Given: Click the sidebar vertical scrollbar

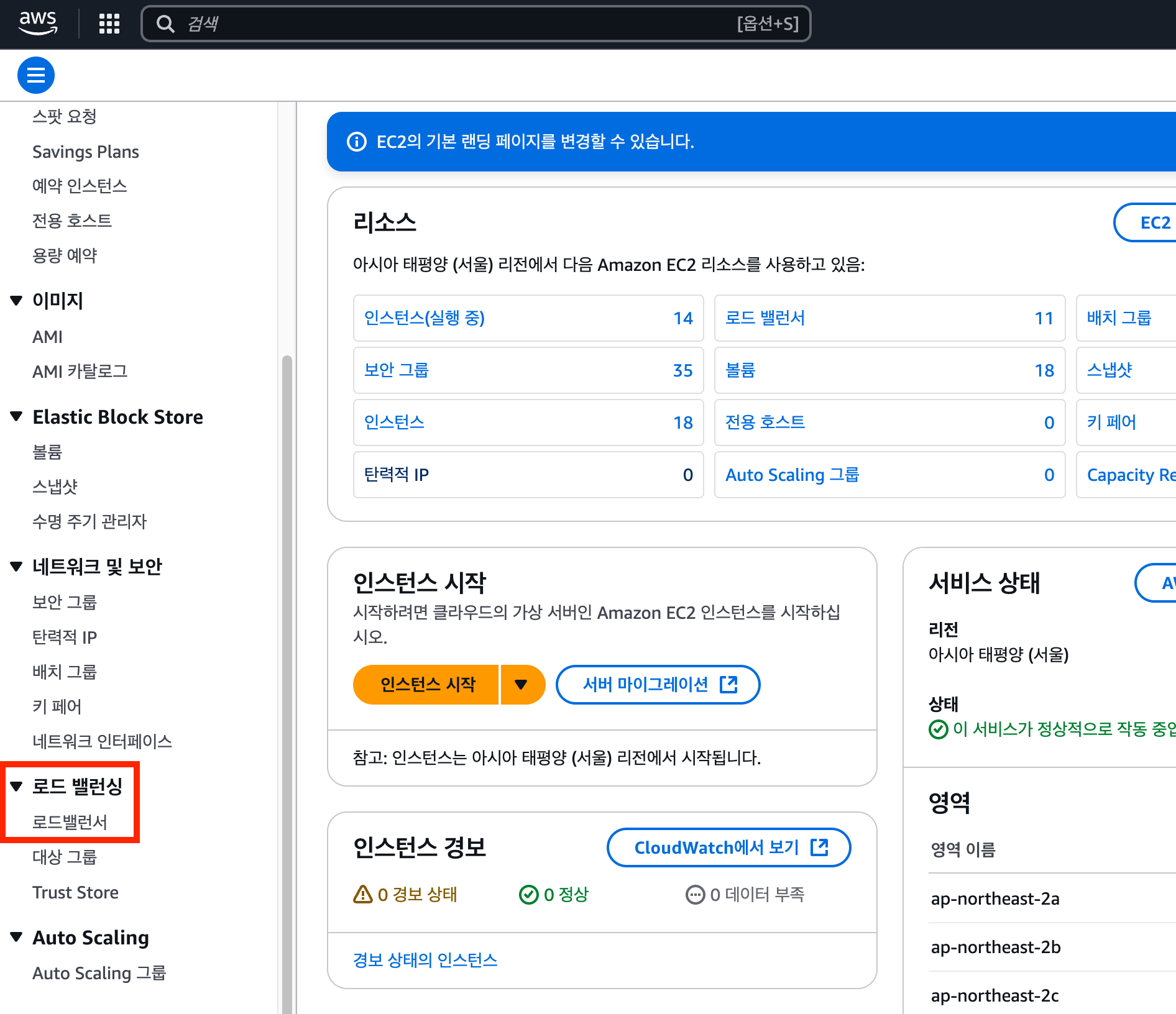Looking at the screenshot, I should (287, 683).
